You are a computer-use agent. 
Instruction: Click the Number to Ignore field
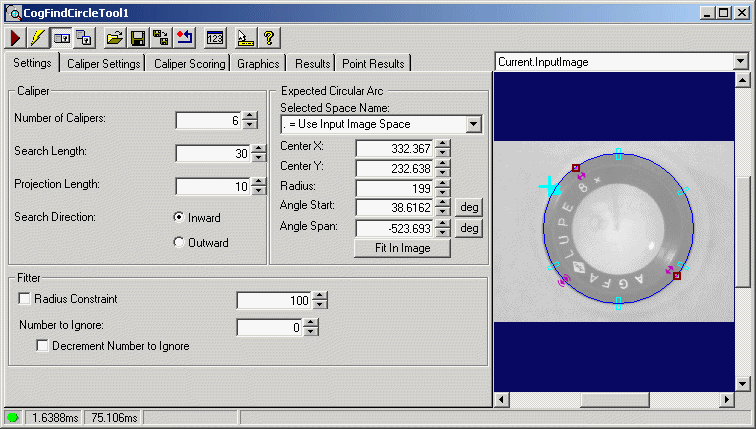pyautogui.click(x=270, y=327)
